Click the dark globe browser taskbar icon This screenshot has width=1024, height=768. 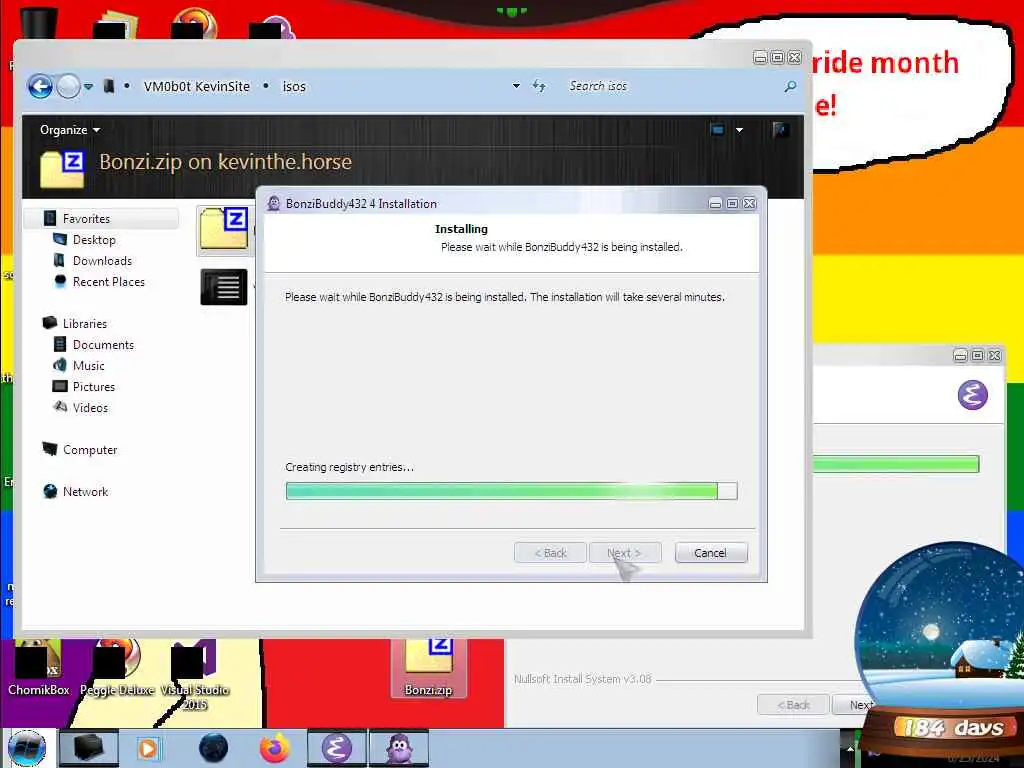point(213,748)
